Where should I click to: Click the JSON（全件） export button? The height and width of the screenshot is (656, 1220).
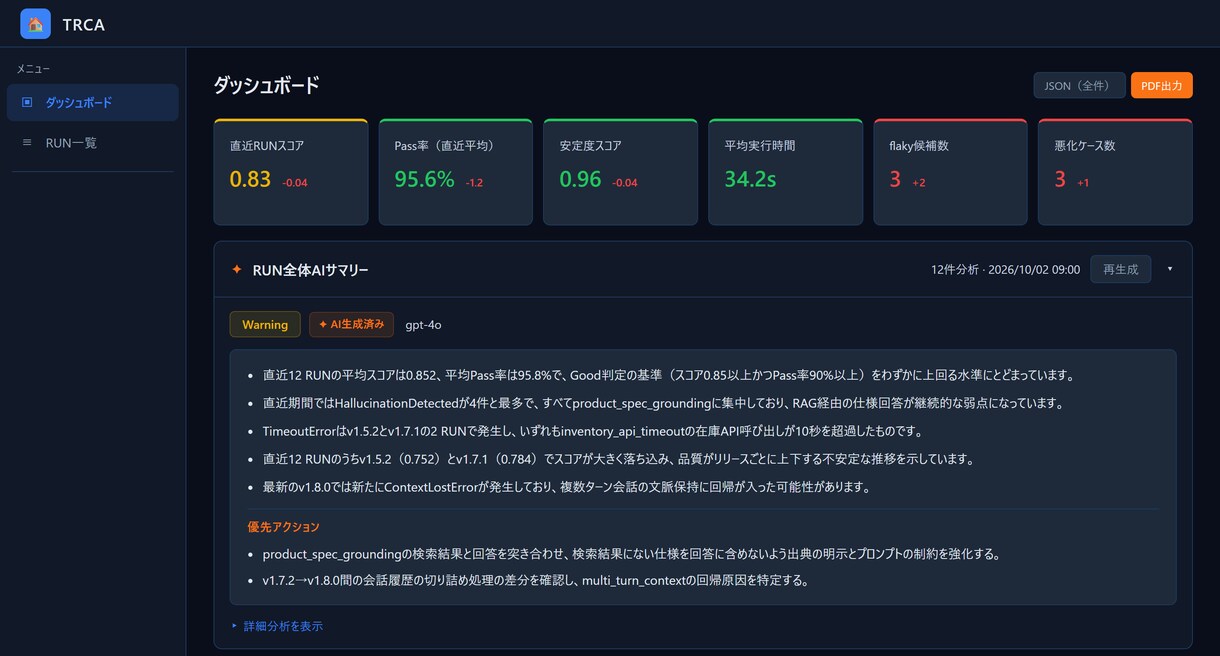[1079, 86]
